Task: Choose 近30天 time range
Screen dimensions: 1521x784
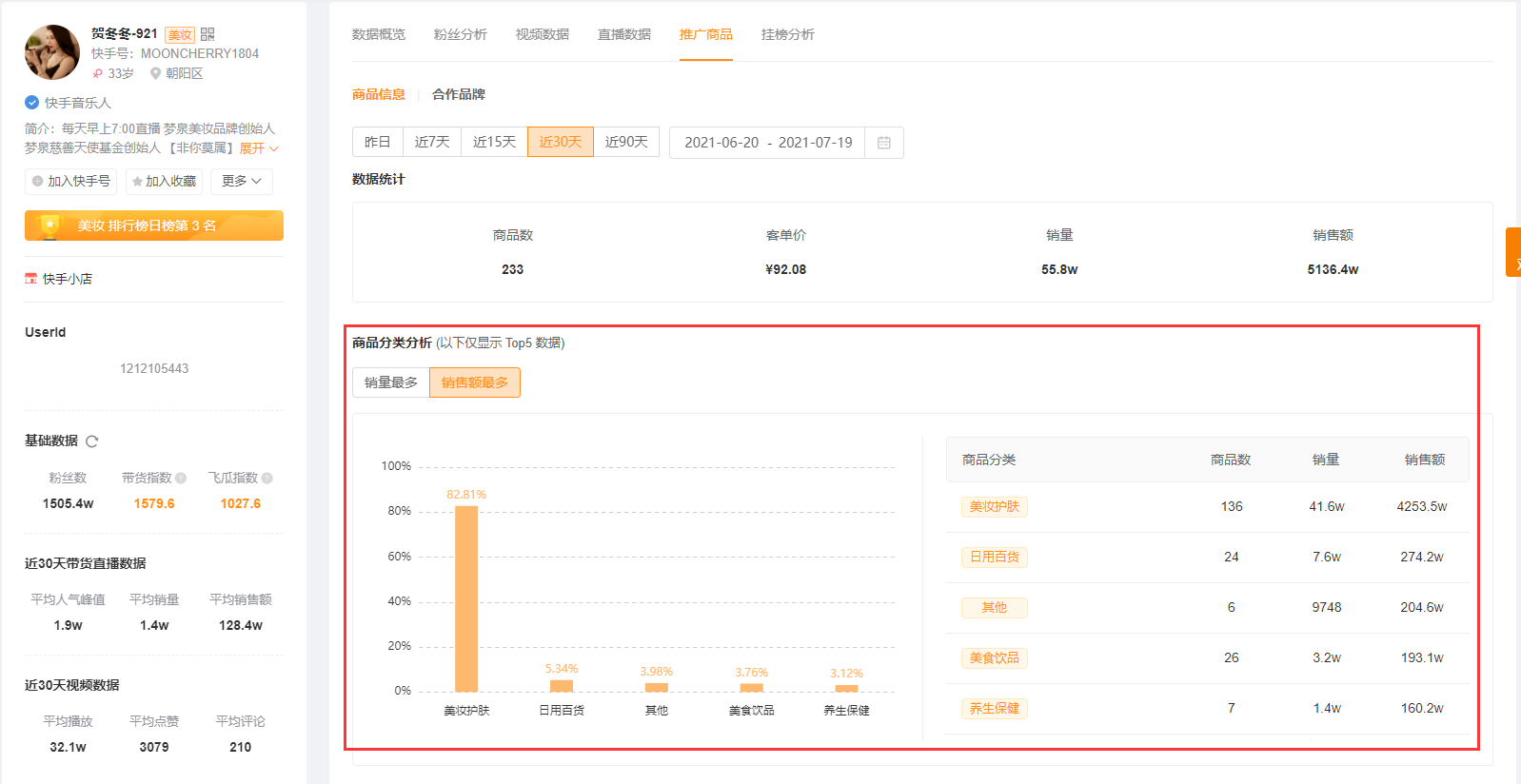Action: 561,142
